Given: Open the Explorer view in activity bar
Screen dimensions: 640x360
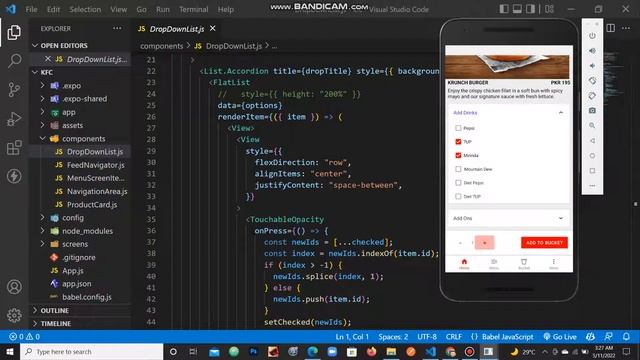Looking at the screenshot, I should (x=14, y=32).
